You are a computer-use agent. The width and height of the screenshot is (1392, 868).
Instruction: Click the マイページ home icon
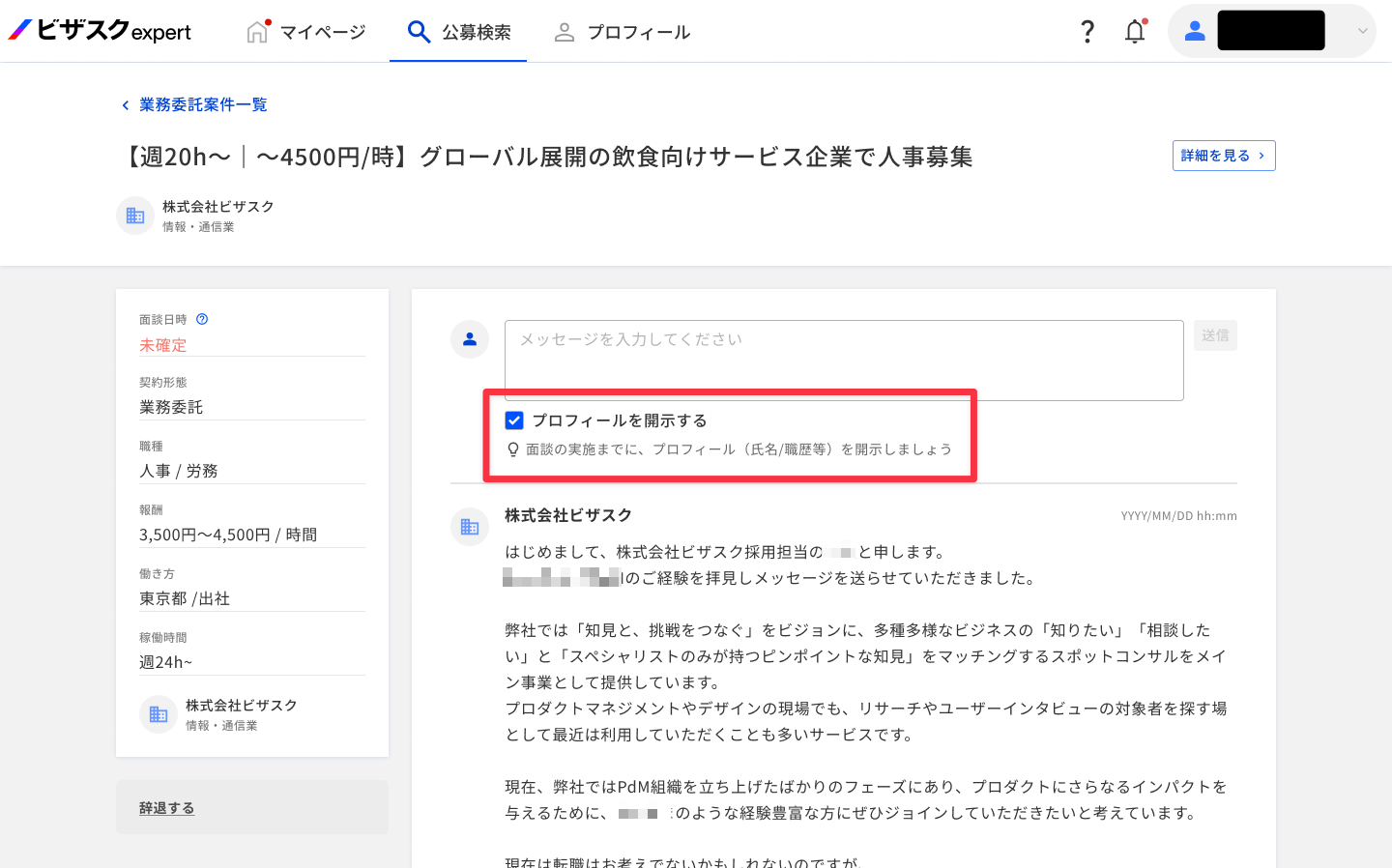pyautogui.click(x=257, y=32)
